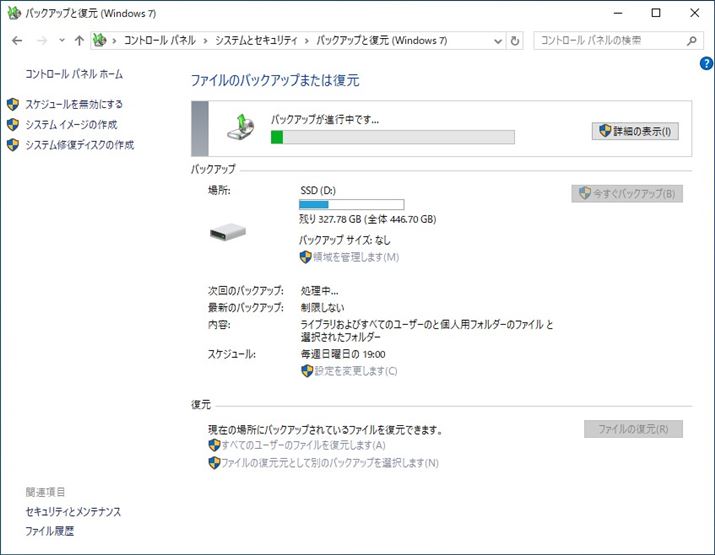Click the green backup progress bar
Screen dimensions: 715x555
pyautogui.click(x=393, y=137)
